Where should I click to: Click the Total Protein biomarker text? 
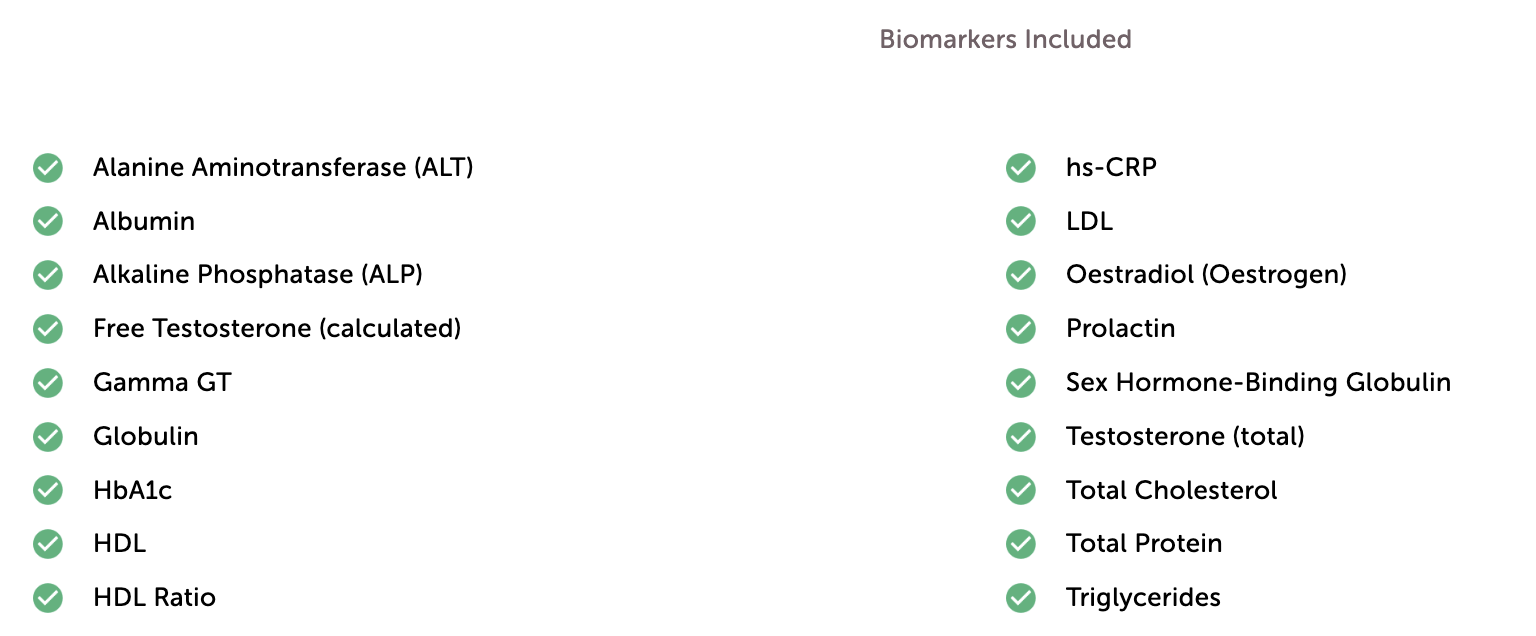1144,544
